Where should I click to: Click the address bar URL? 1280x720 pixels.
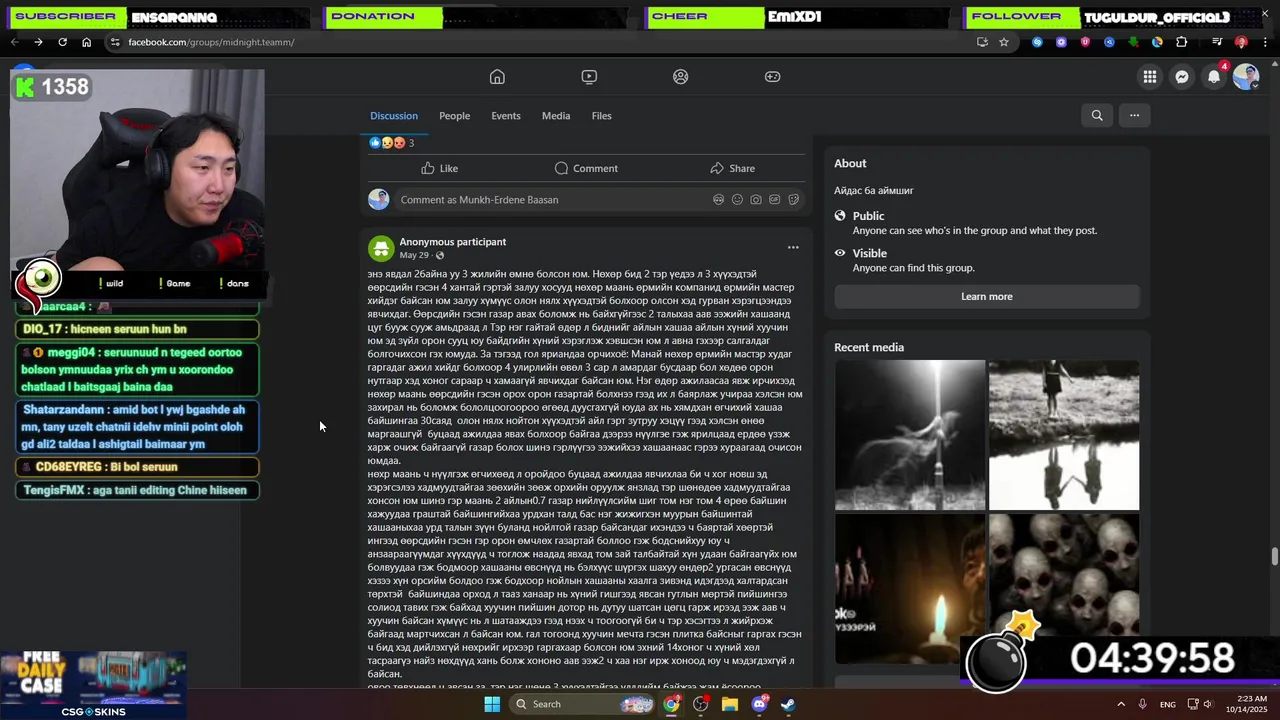click(x=211, y=42)
